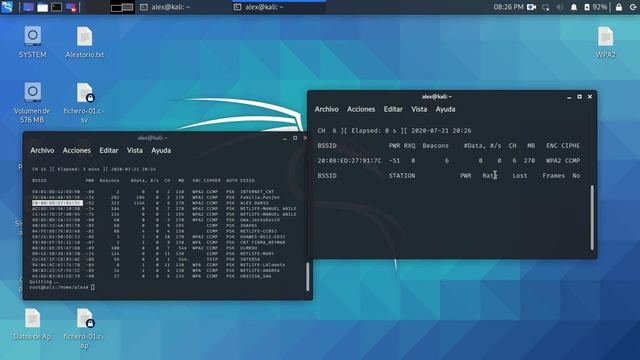This screenshot has height=360, width=640.
Task: Select the SYSTEM drive desktop icon
Action: coord(33,42)
